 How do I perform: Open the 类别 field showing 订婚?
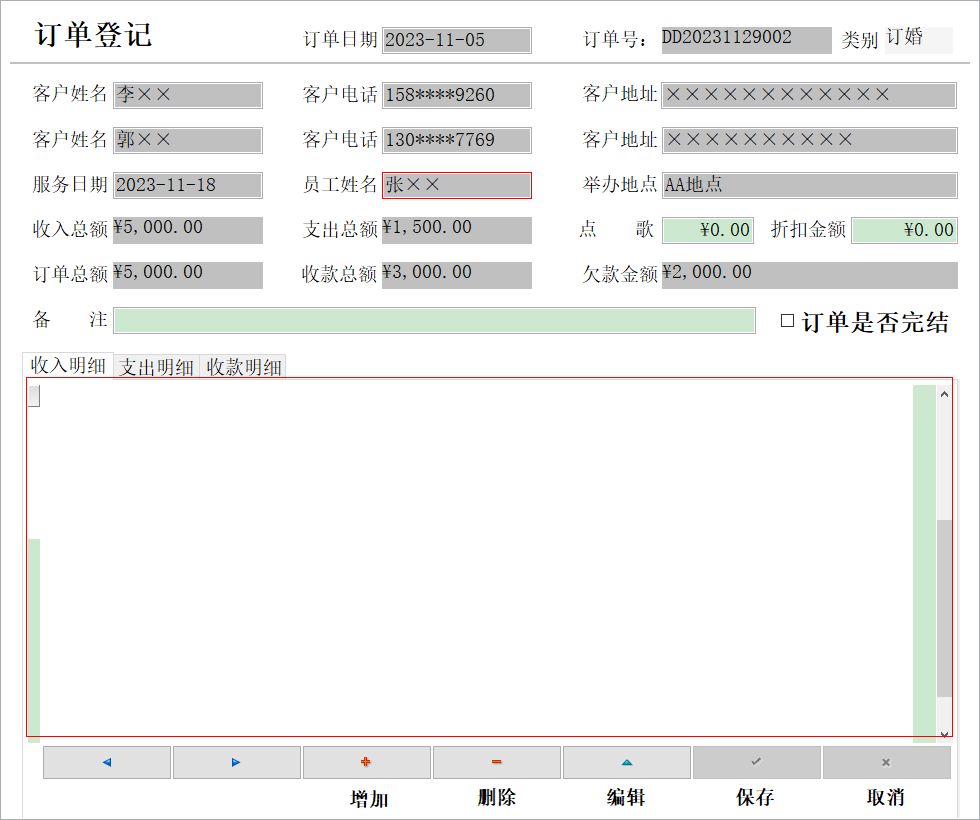(919, 39)
